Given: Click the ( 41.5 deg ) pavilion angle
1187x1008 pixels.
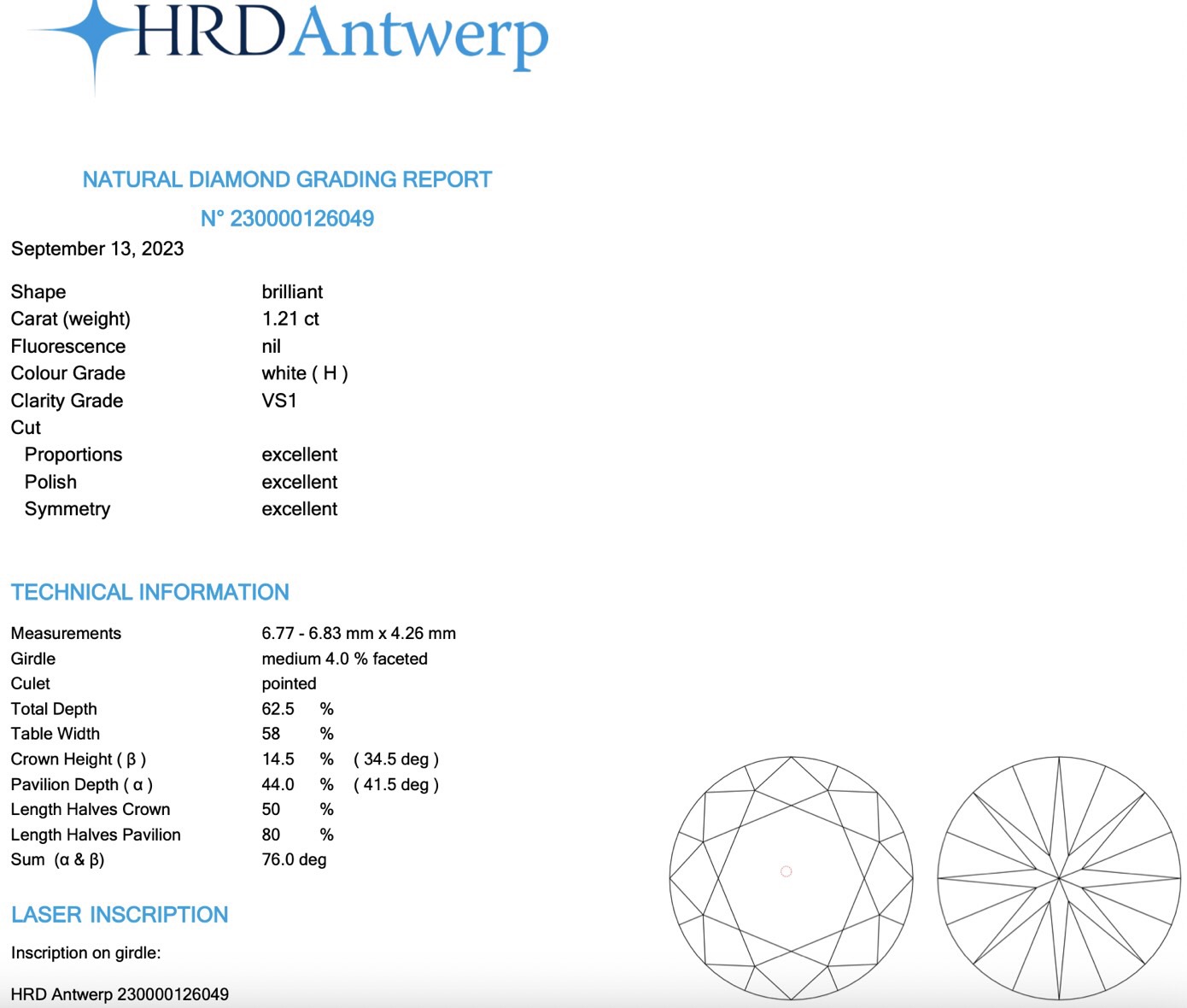Looking at the screenshot, I should pos(396,784).
